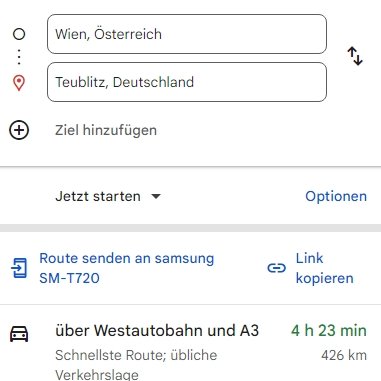
Task: Click the plus circle icon to add a destination
Action: pyautogui.click(x=19, y=130)
